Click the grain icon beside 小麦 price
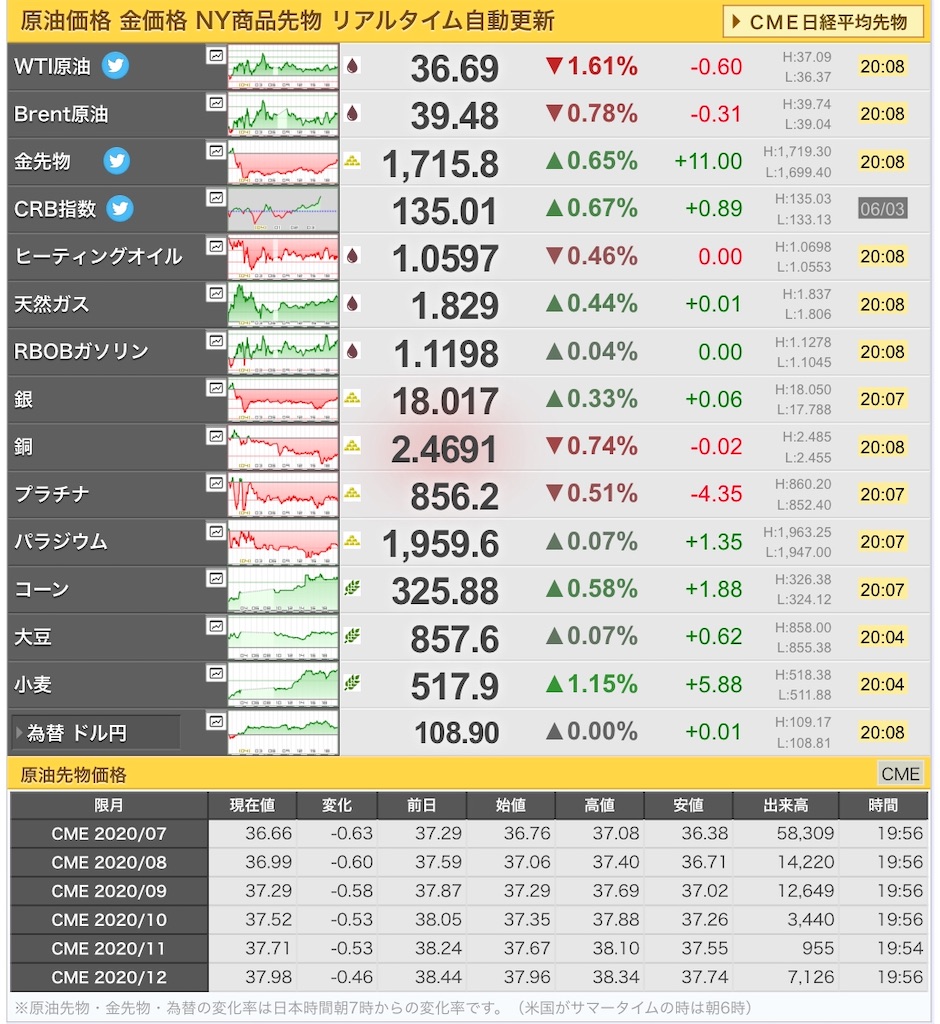The width and height of the screenshot is (940, 1024). coord(352,682)
